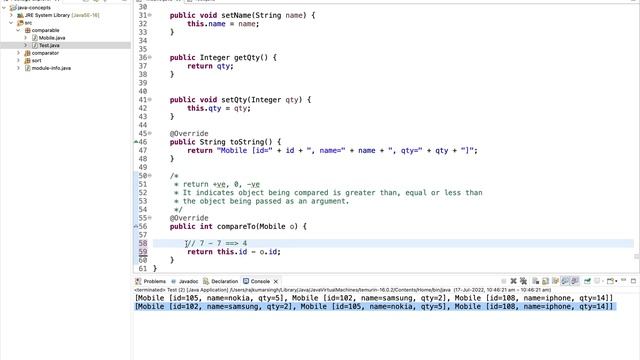This screenshot has height=360, width=640.
Task: Expand the JRE System Library node
Action: [11, 15]
